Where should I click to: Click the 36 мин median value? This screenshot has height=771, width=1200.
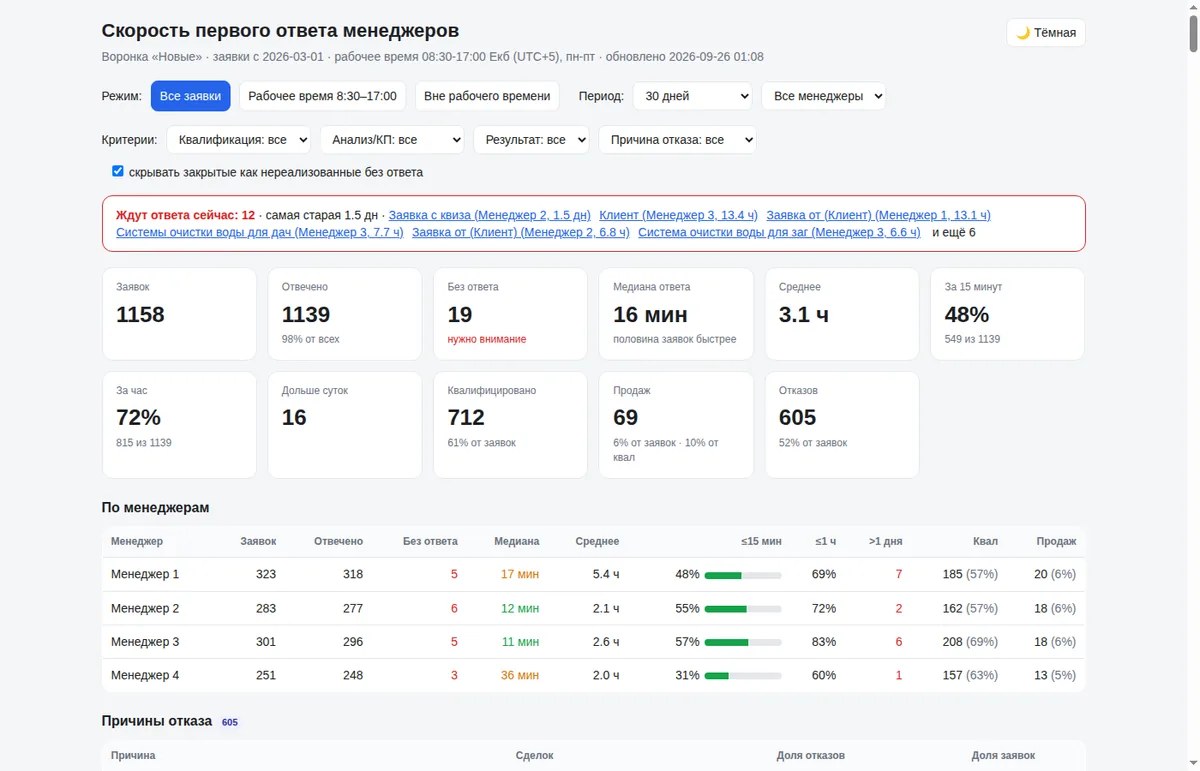click(520, 675)
